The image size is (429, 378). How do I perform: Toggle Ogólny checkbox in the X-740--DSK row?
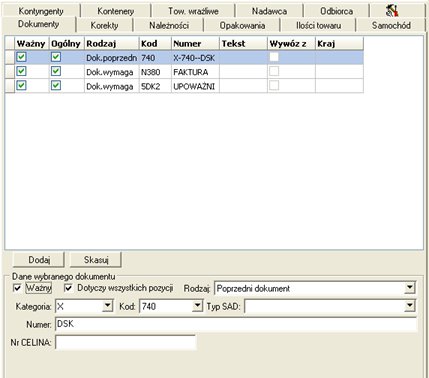click(56, 57)
